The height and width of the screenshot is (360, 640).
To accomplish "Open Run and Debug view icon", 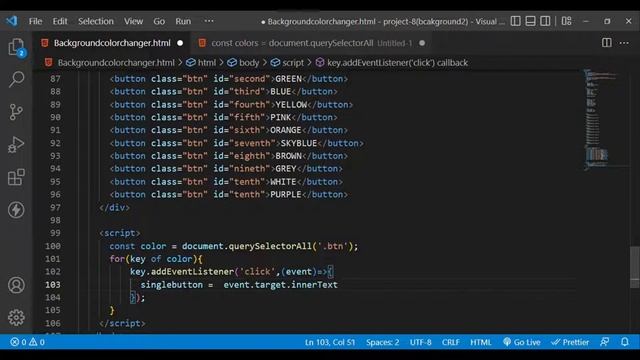I will click(16, 144).
